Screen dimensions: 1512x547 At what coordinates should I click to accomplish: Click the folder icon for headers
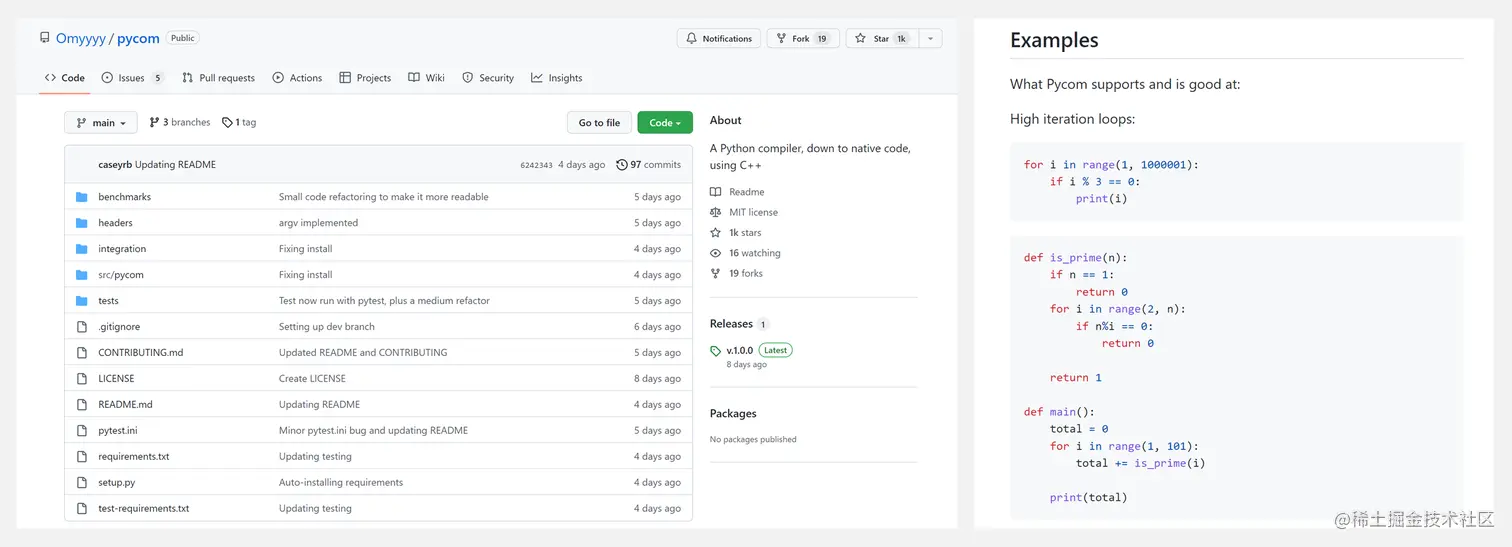coord(82,223)
